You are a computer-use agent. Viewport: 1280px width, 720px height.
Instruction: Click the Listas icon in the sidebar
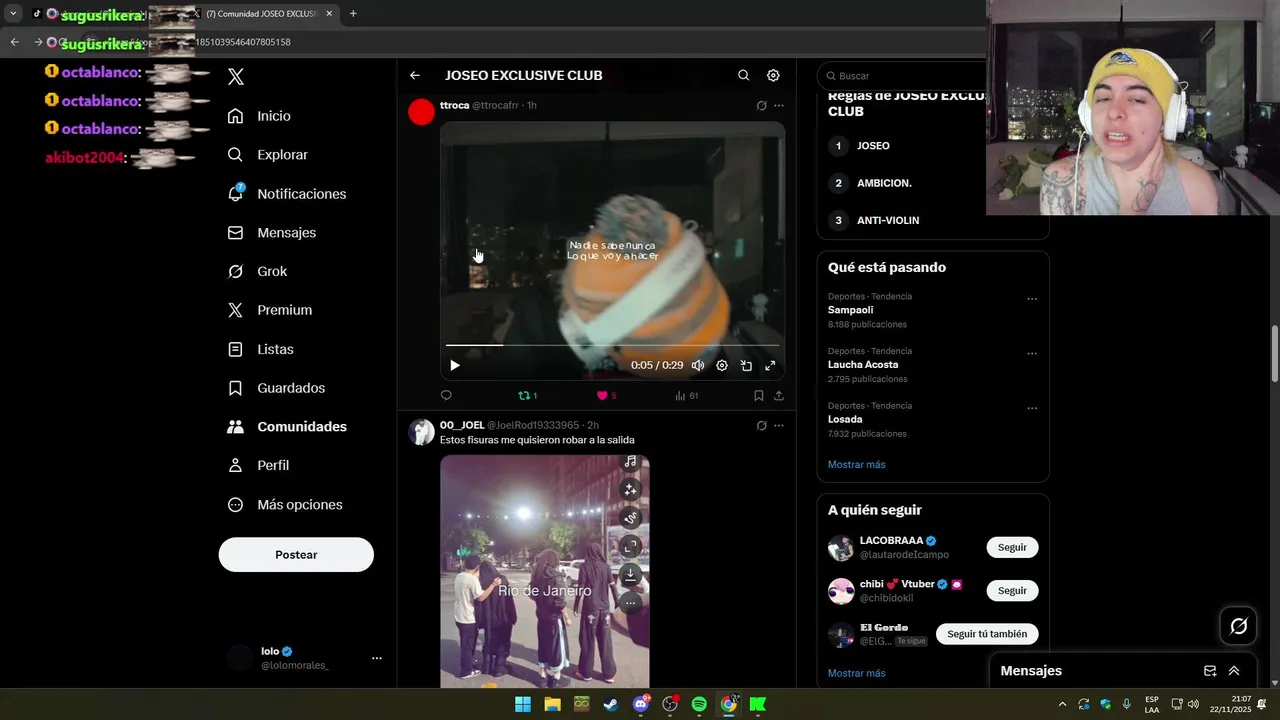tap(236, 349)
